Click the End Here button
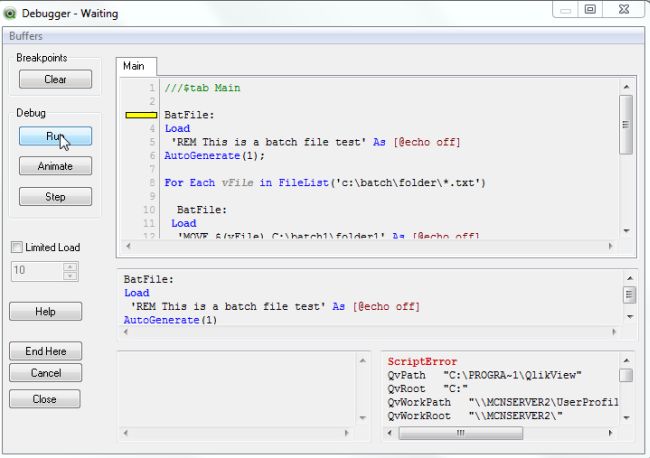Screen dimensions: 650x458 coord(45,351)
